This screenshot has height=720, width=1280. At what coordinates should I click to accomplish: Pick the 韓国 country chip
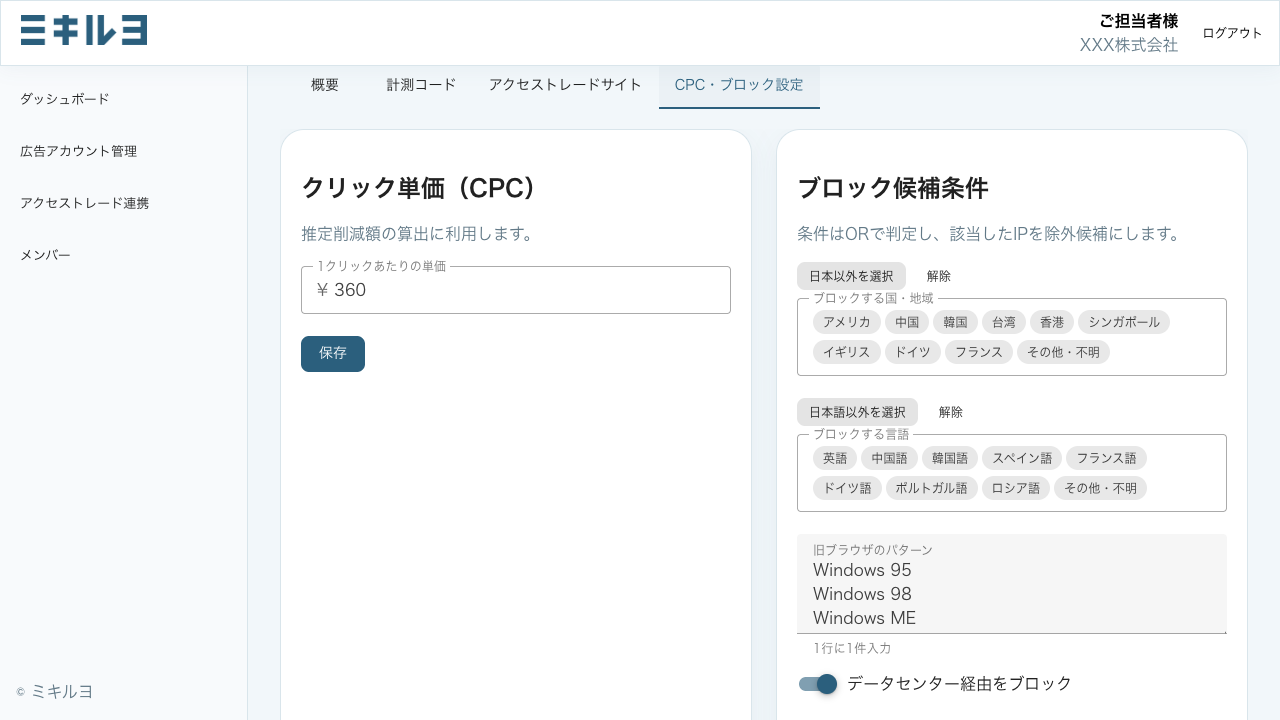955,322
